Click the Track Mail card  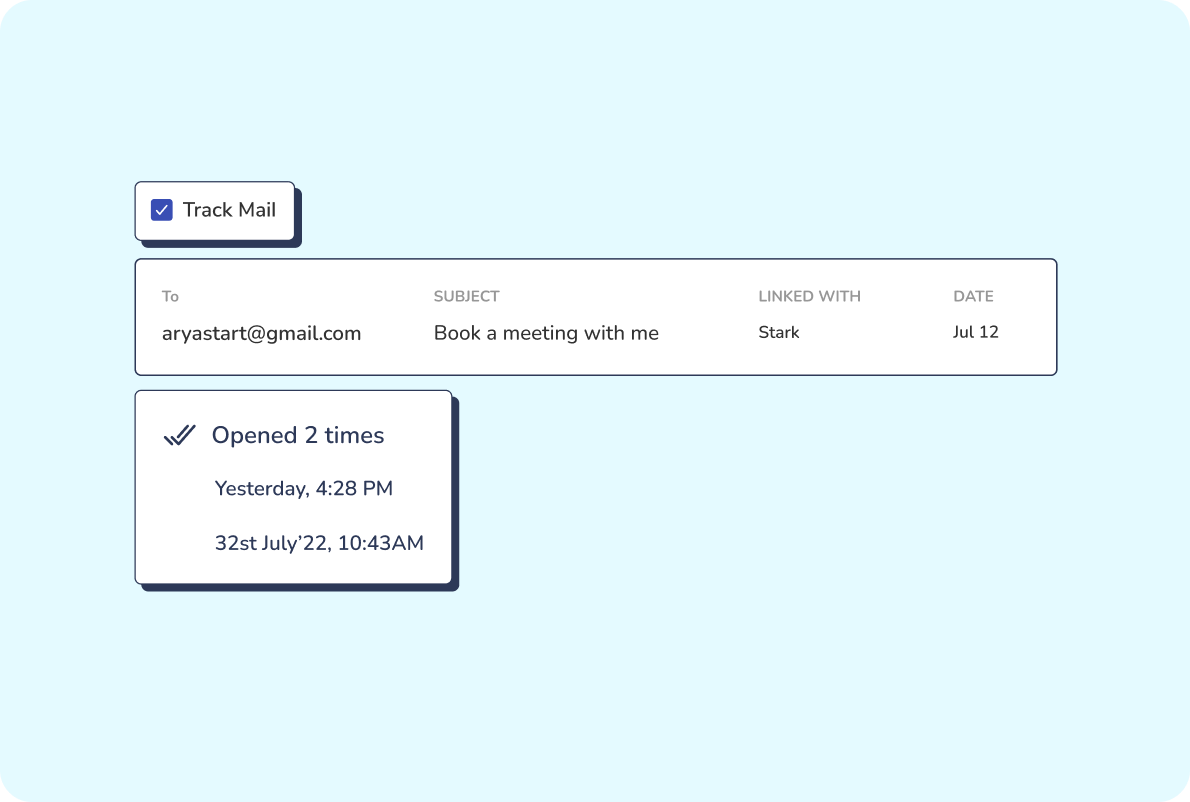click(x=214, y=210)
